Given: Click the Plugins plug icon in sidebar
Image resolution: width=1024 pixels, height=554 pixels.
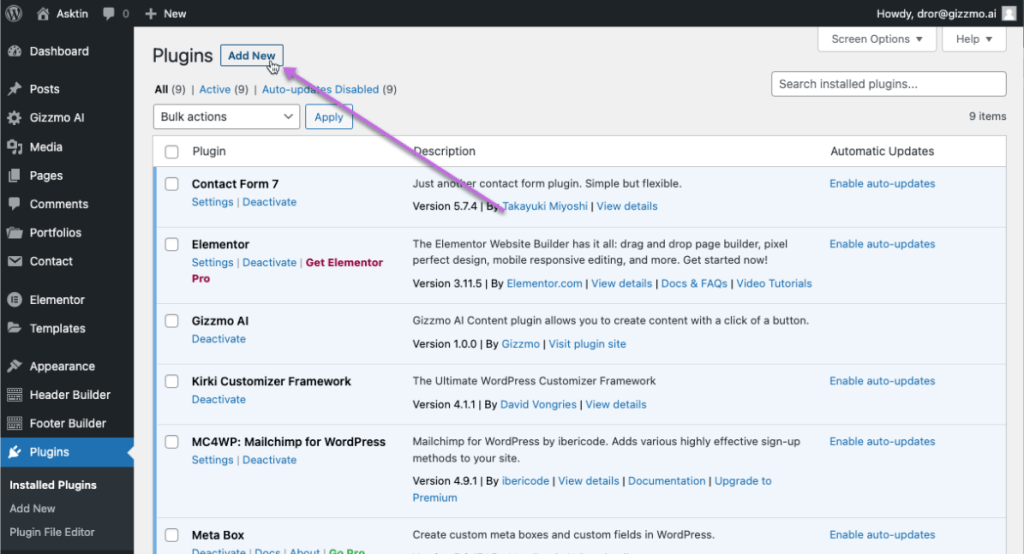Looking at the screenshot, I should pos(14,452).
